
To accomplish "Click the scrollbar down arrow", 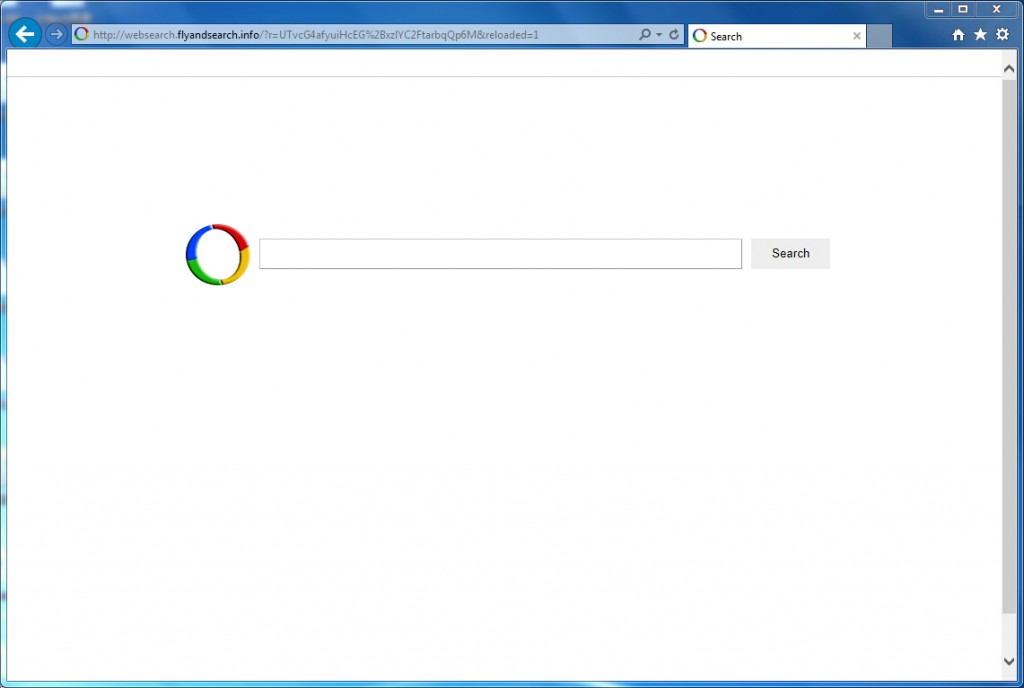I will pyautogui.click(x=1009, y=661).
